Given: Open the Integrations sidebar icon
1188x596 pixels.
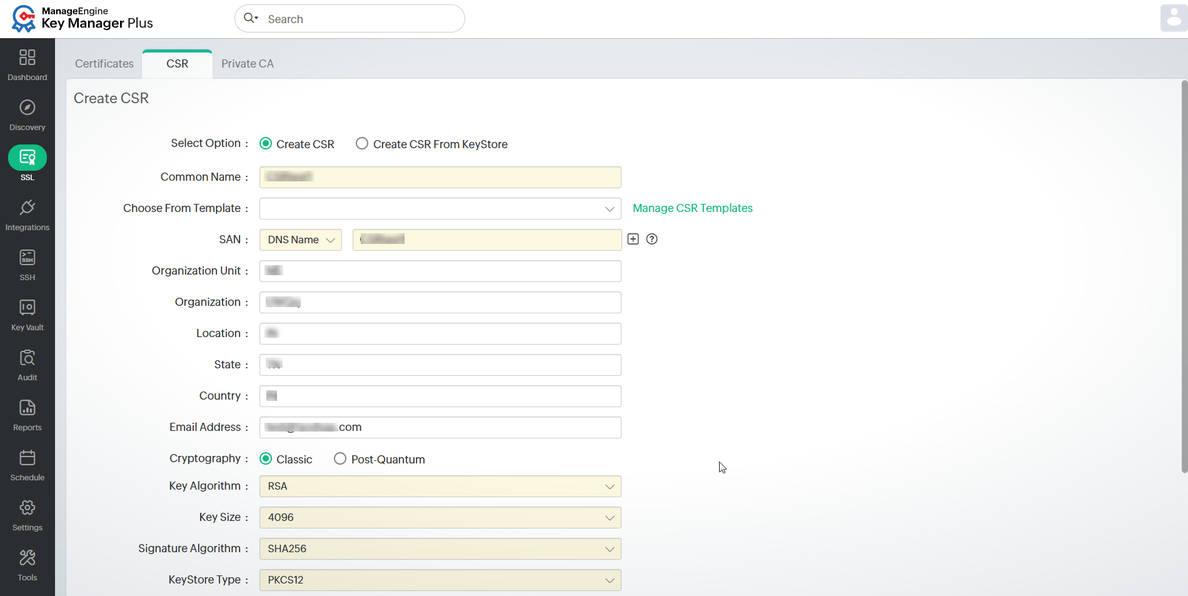Looking at the screenshot, I should pos(27,215).
